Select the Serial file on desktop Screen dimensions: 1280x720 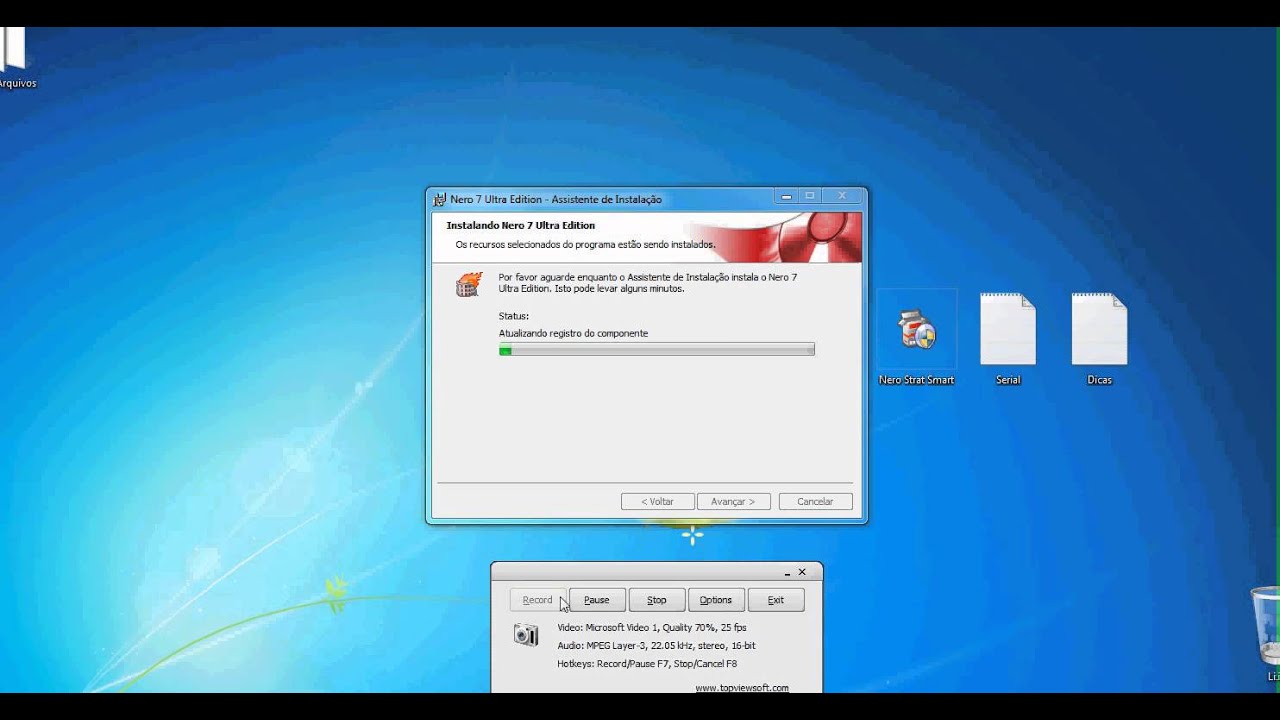(x=1008, y=339)
